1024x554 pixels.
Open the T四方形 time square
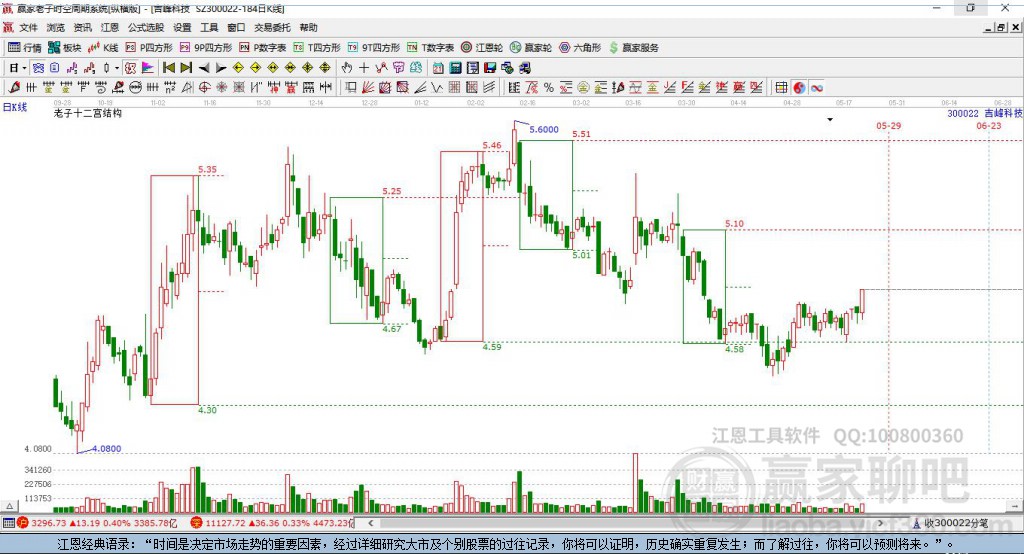[317, 48]
